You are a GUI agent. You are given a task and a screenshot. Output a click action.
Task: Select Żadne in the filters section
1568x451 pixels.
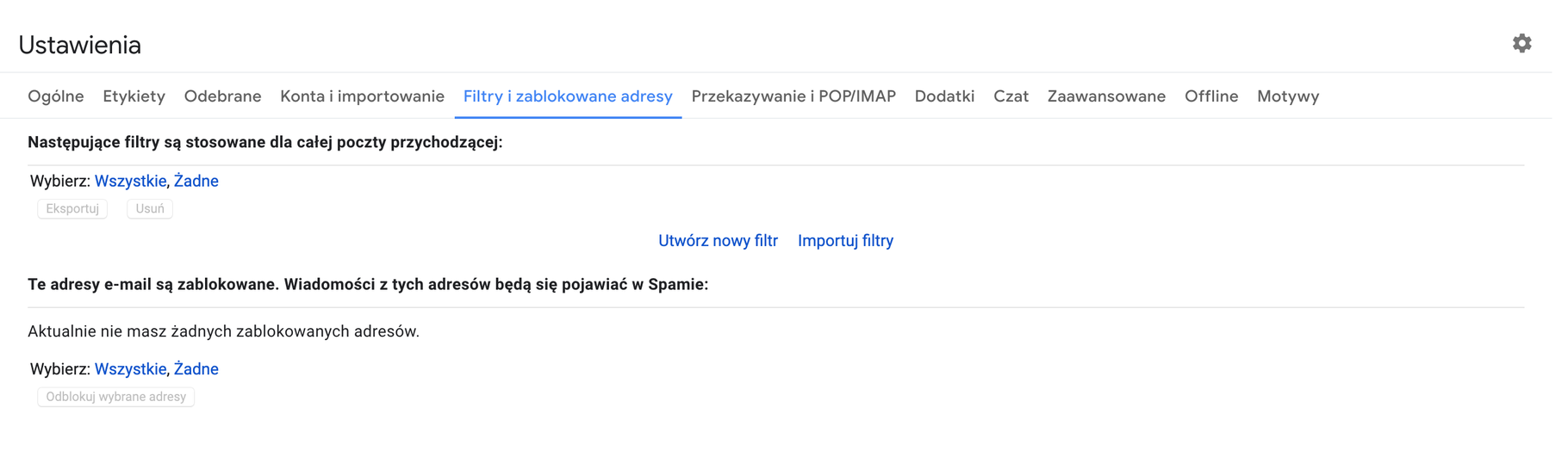pyautogui.click(x=196, y=181)
